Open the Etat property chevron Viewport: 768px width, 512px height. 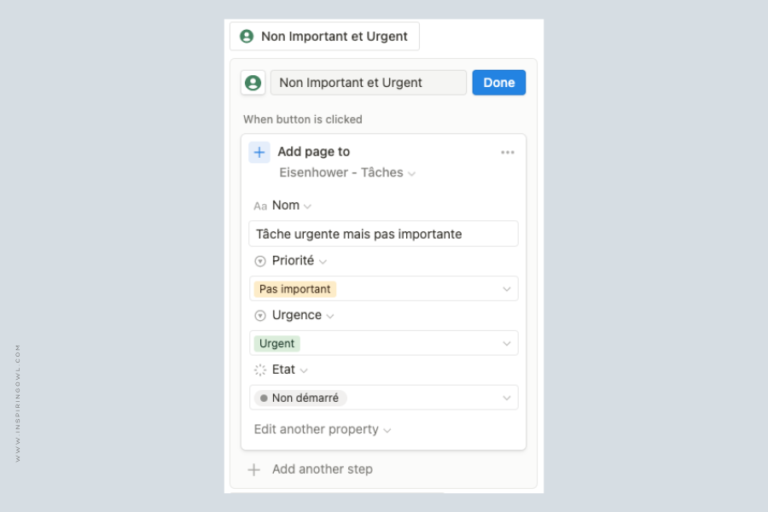[x=304, y=371]
